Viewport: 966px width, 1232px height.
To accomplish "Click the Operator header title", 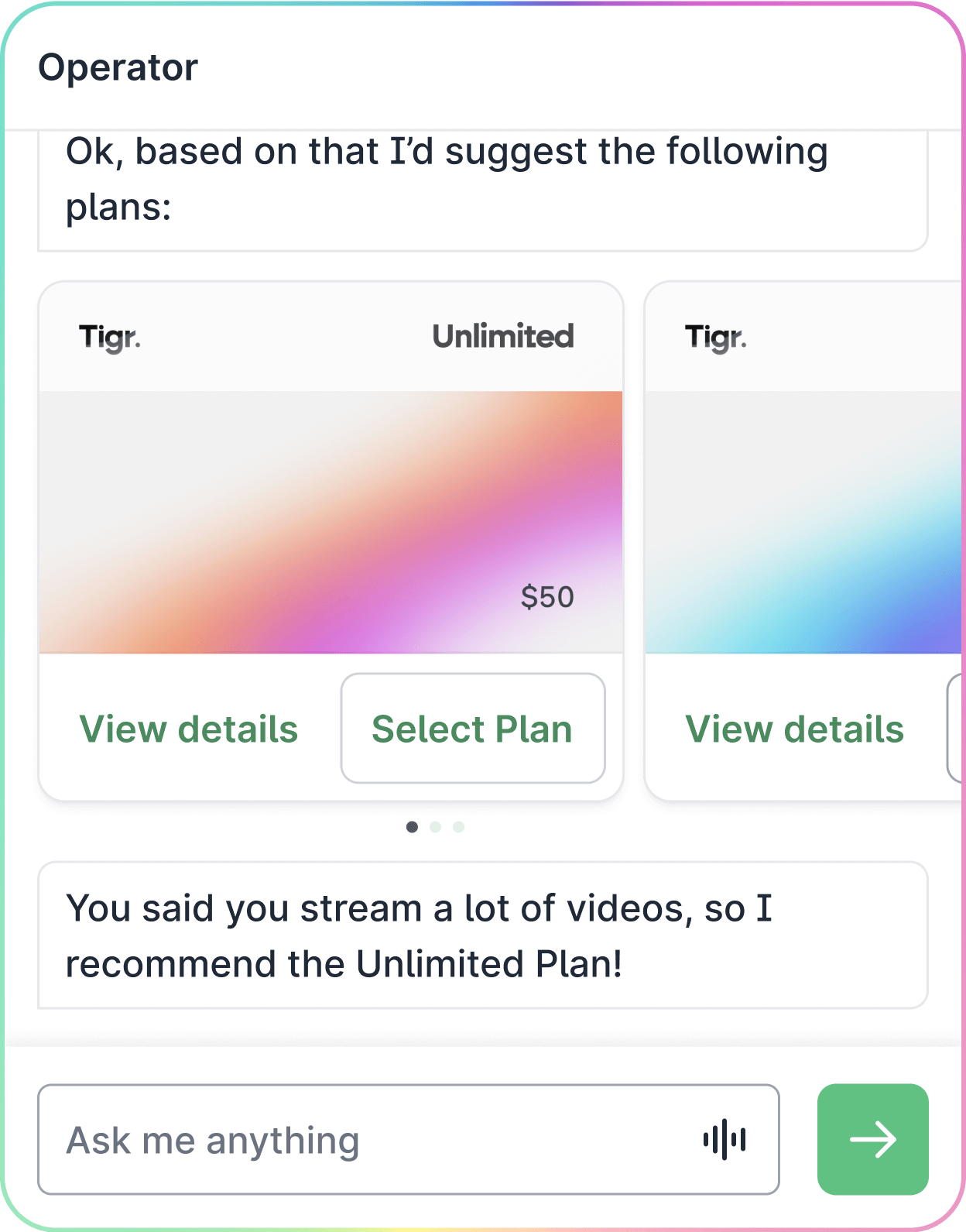I will (118, 68).
